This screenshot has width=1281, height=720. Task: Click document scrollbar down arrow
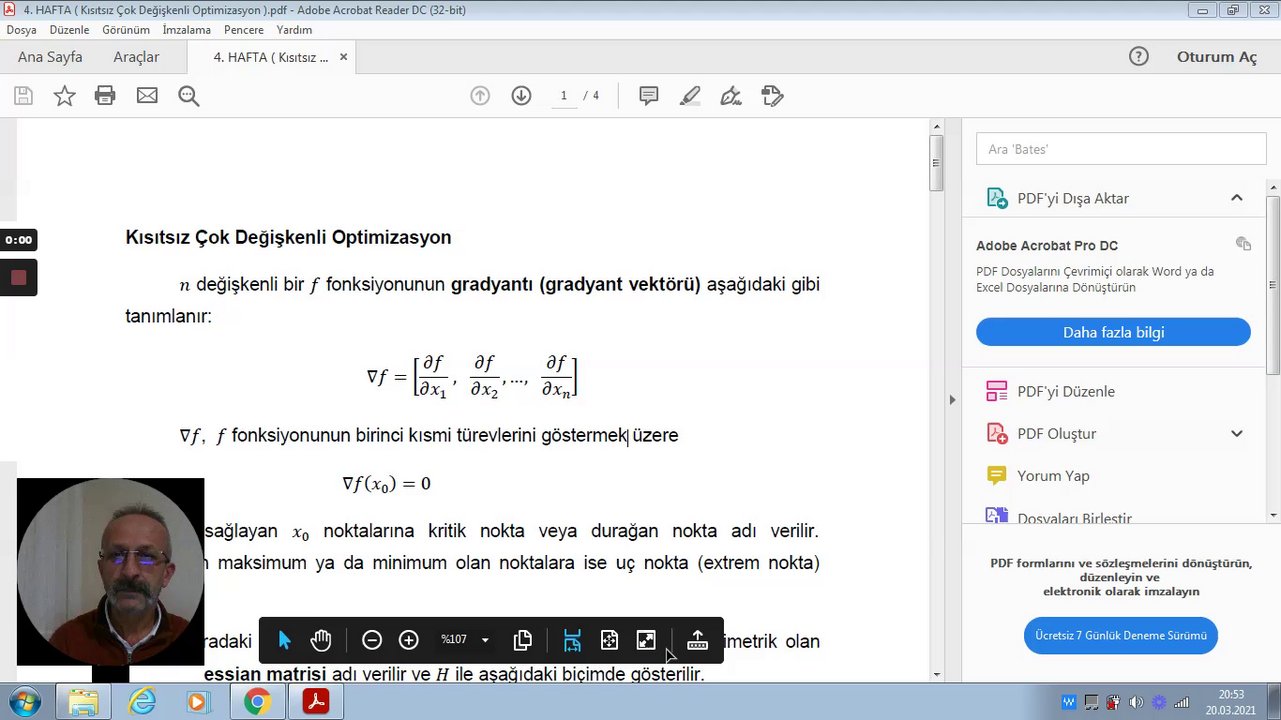(937, 675)
